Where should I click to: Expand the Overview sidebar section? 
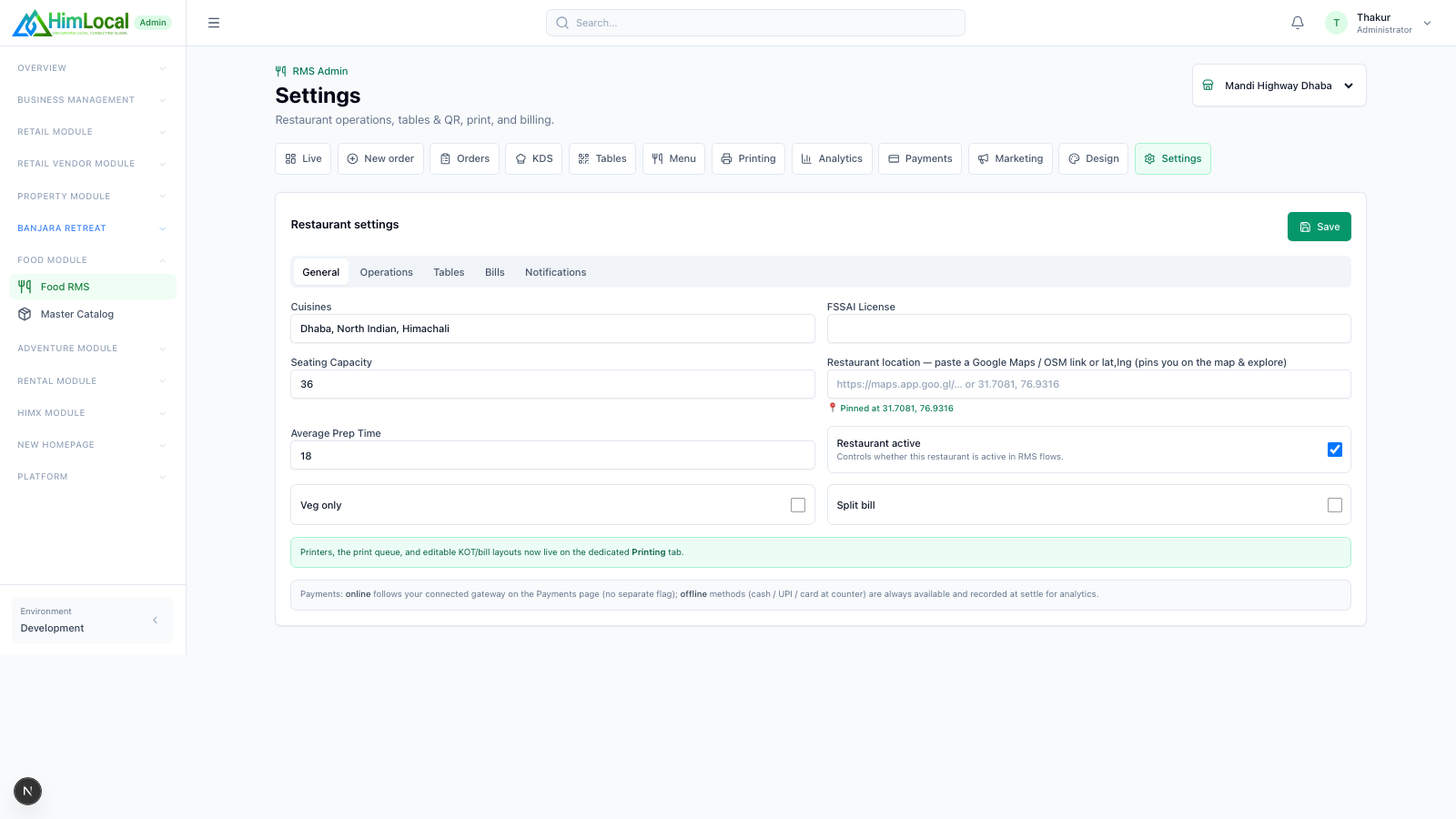click(92, 68)
